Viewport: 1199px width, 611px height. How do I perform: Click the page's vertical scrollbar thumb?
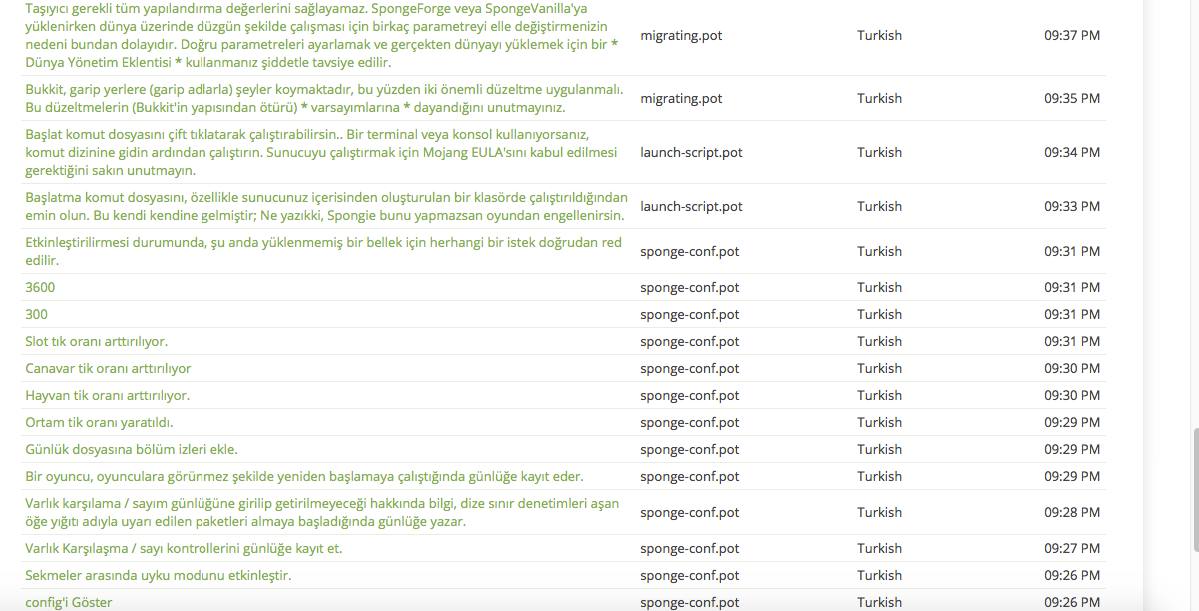coord(1195,489)
